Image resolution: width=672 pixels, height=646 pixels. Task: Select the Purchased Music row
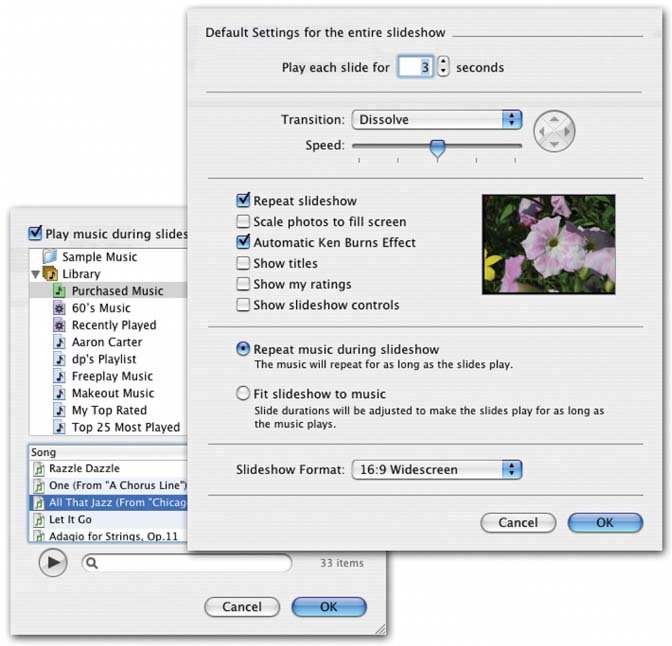pyautogui.click(x=108, y=291)
